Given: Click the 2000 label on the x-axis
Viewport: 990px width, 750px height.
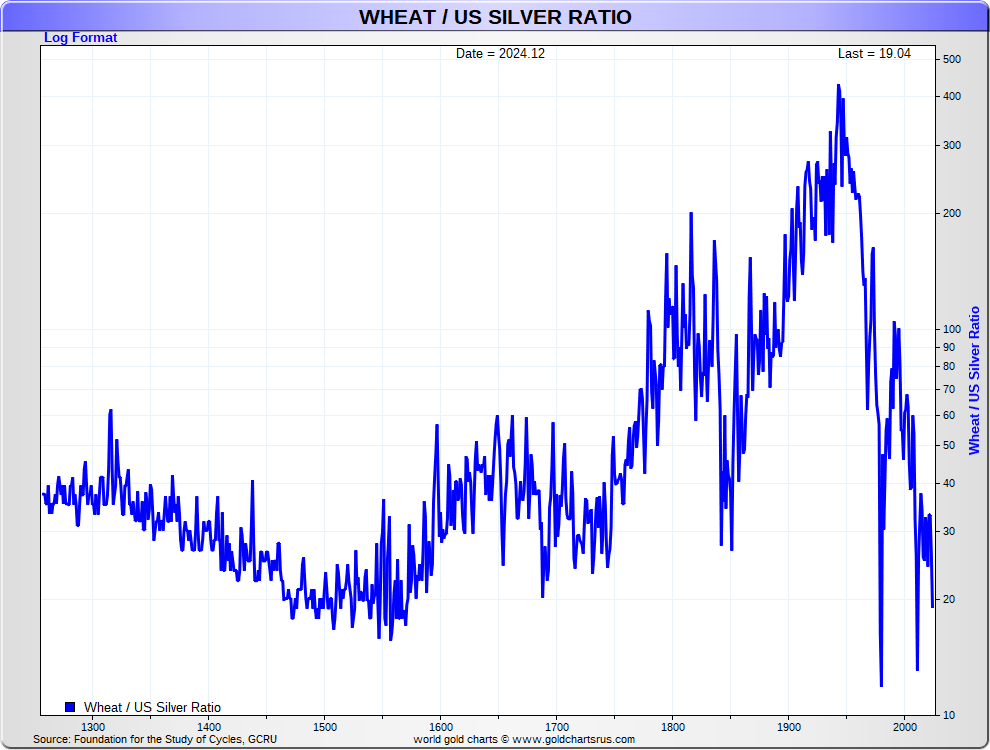Looking at the screenshot, I should pyautogui.click(x=905, y=727).
